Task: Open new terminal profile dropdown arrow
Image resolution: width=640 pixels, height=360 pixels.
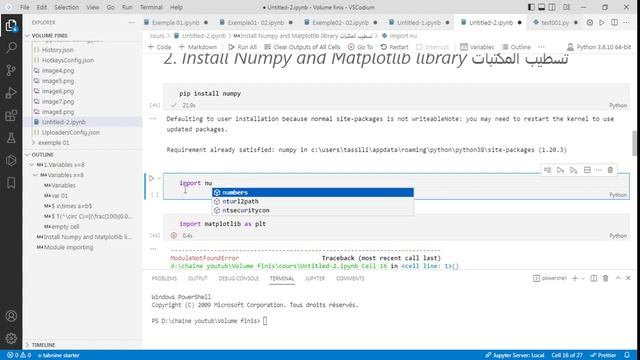Action: pos(582,278)
